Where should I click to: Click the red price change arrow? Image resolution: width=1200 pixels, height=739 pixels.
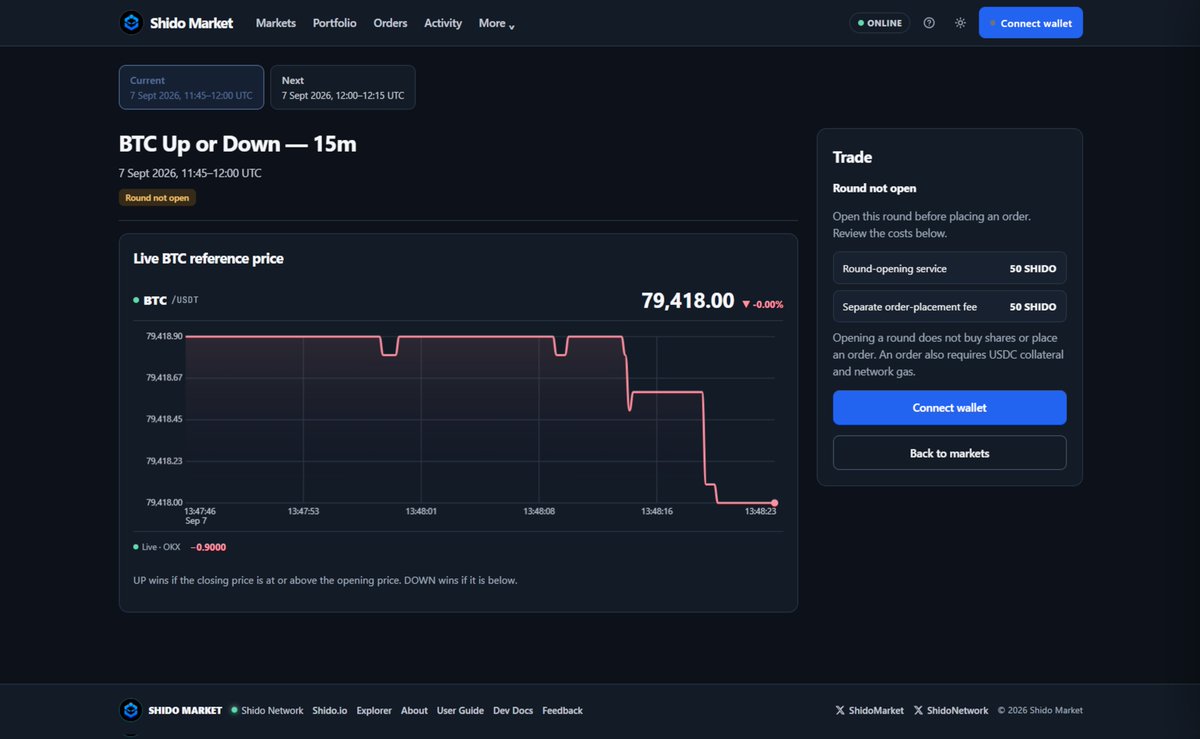pyautogui.click(x=746, y=304)
